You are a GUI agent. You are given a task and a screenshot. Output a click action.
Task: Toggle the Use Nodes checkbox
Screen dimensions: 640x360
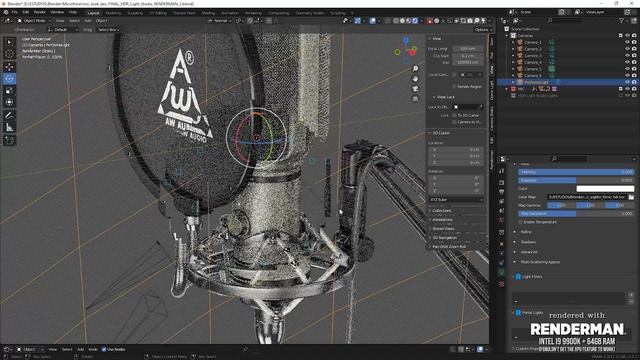(104, 349)
